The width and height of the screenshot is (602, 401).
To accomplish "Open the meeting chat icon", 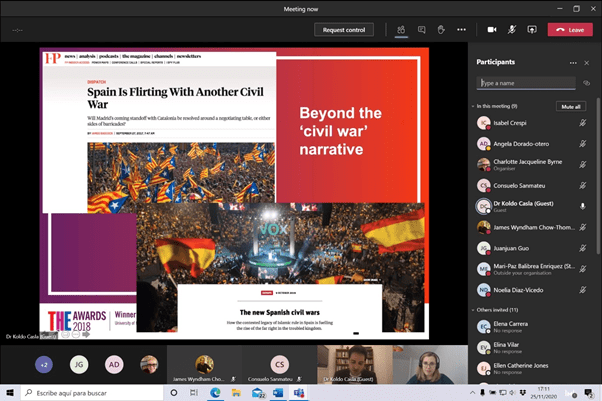I will coord(421,30).
